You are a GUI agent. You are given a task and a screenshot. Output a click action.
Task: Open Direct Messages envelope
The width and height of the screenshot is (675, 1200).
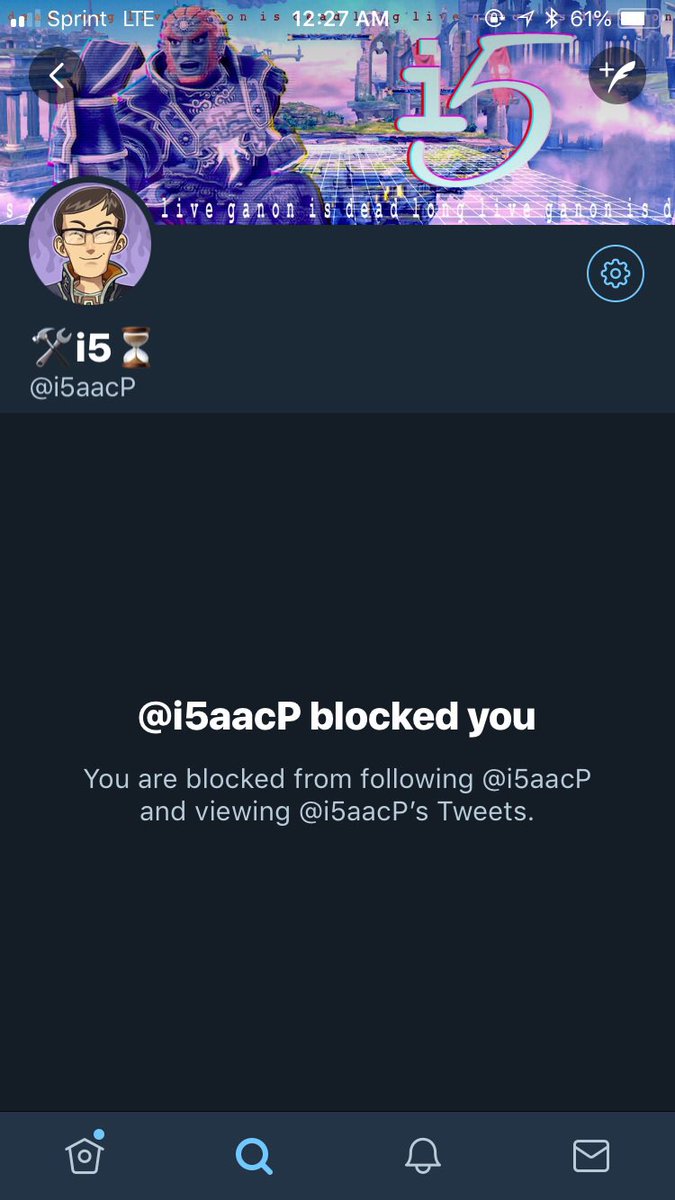(x=591, y=1156)
